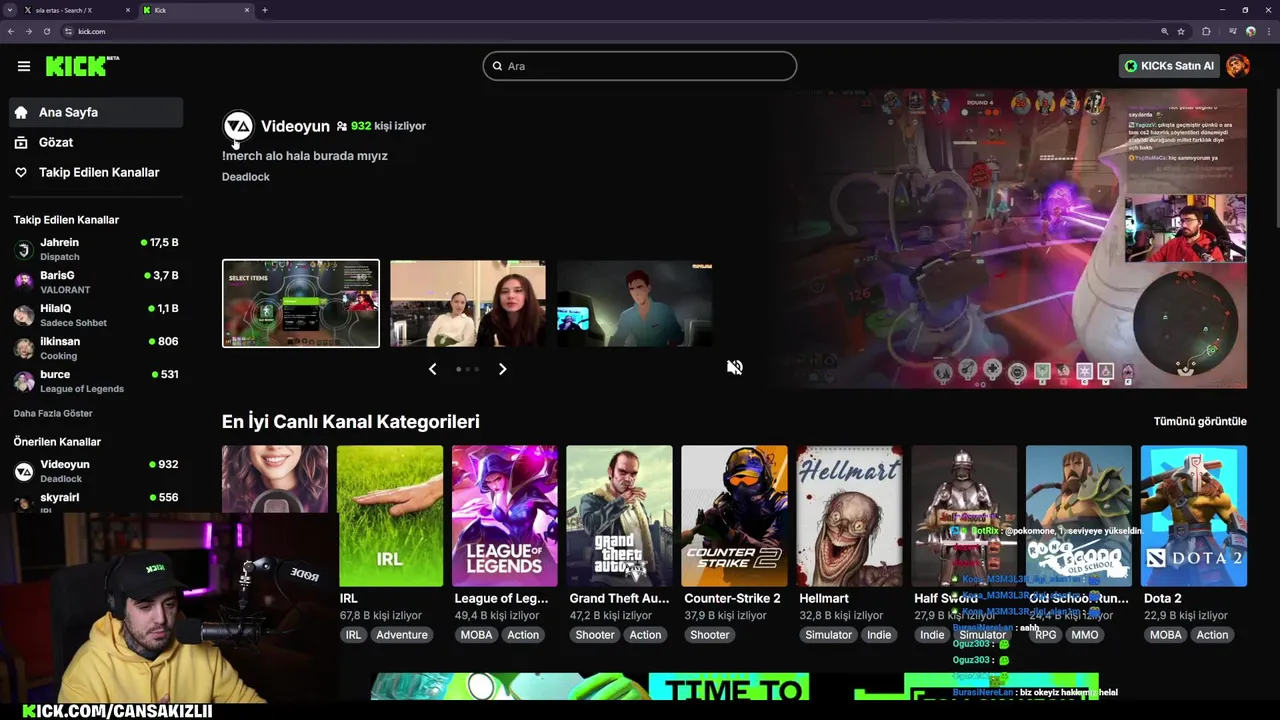Click the HilalQ avatar icon
Viewport: 1280px width, 720px height.
point(24,315)
